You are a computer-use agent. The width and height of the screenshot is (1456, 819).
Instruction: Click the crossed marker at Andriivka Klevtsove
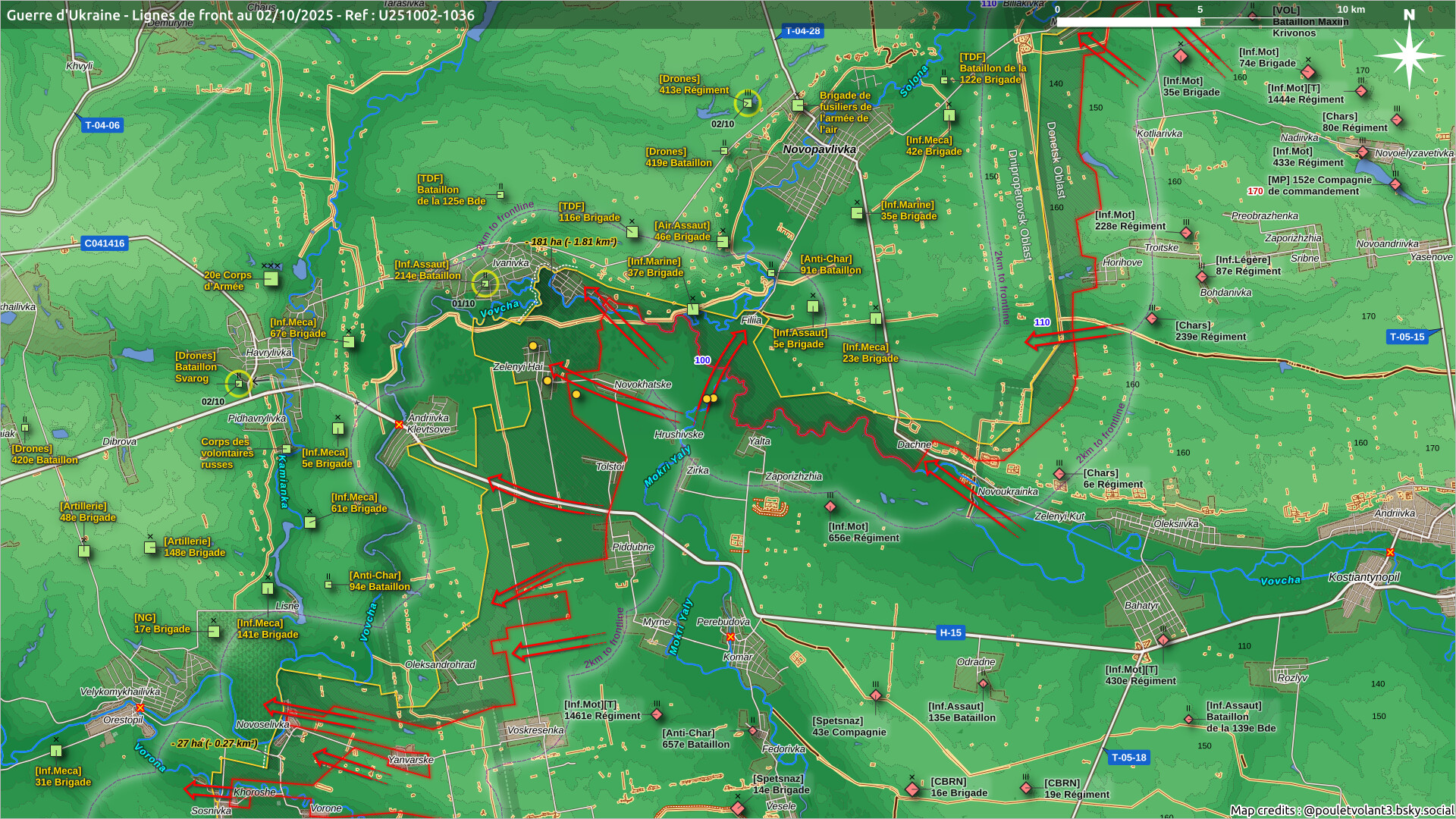coord(399,425)
